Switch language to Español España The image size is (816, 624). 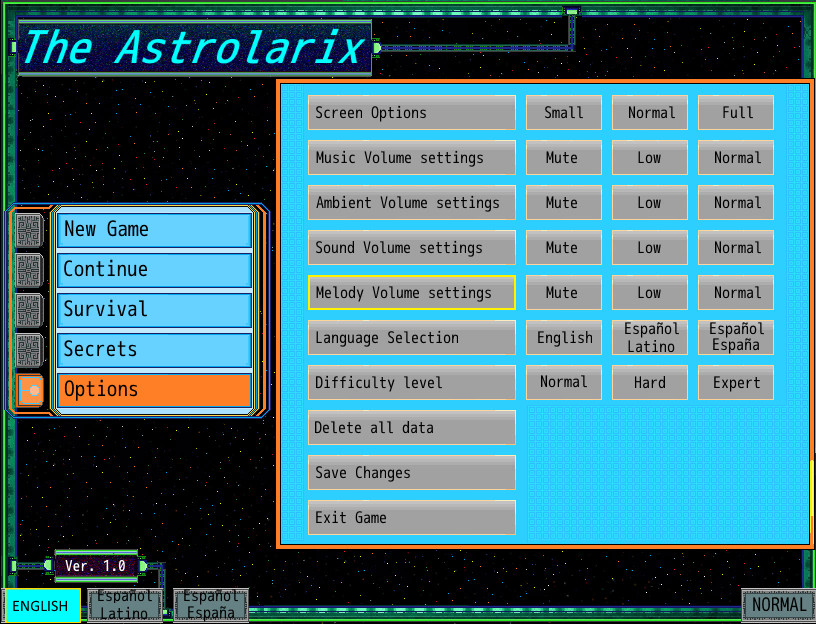coord(735,337)
